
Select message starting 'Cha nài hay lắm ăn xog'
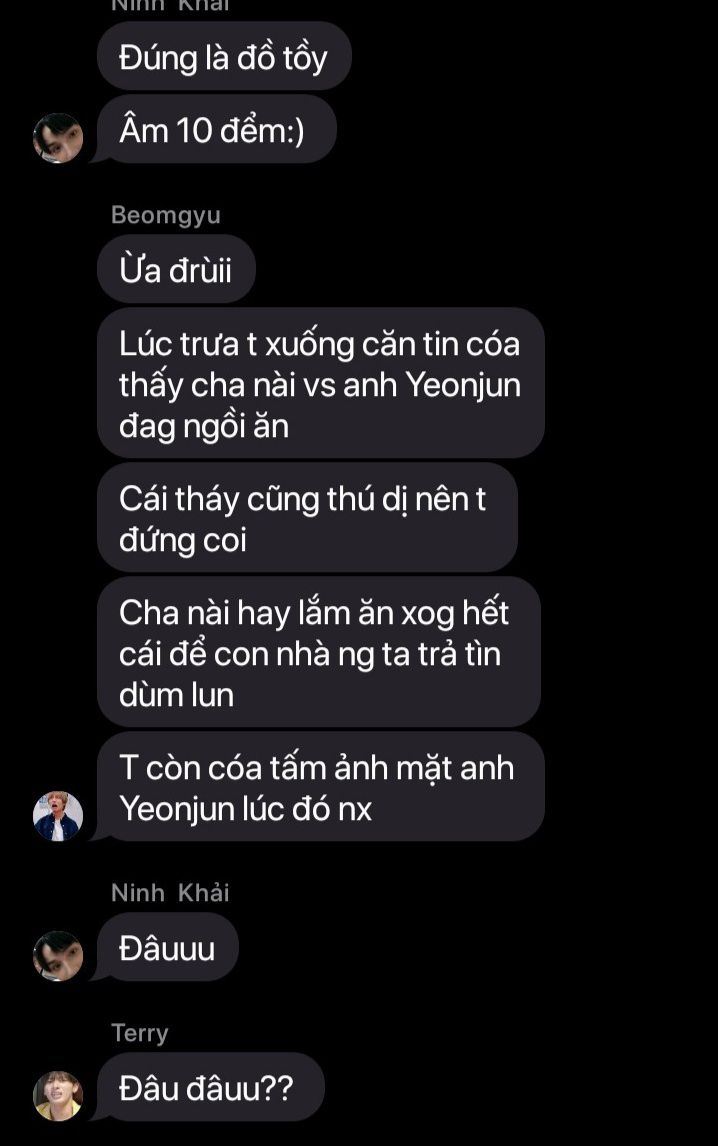(319, 652)
